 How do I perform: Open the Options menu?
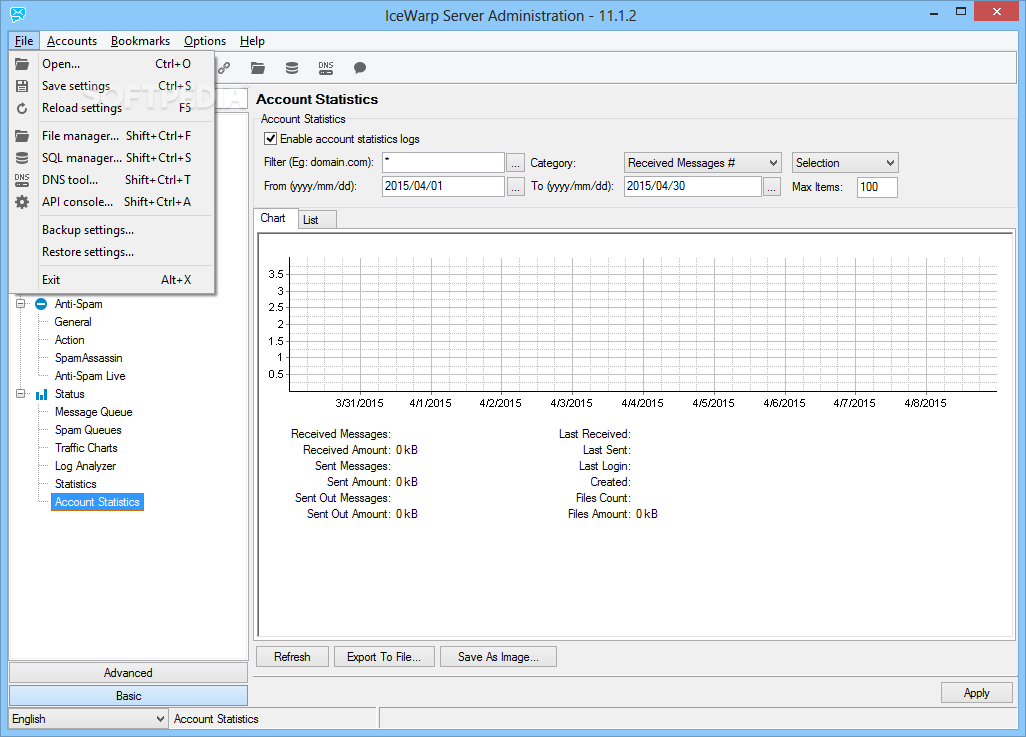(205, 41)
